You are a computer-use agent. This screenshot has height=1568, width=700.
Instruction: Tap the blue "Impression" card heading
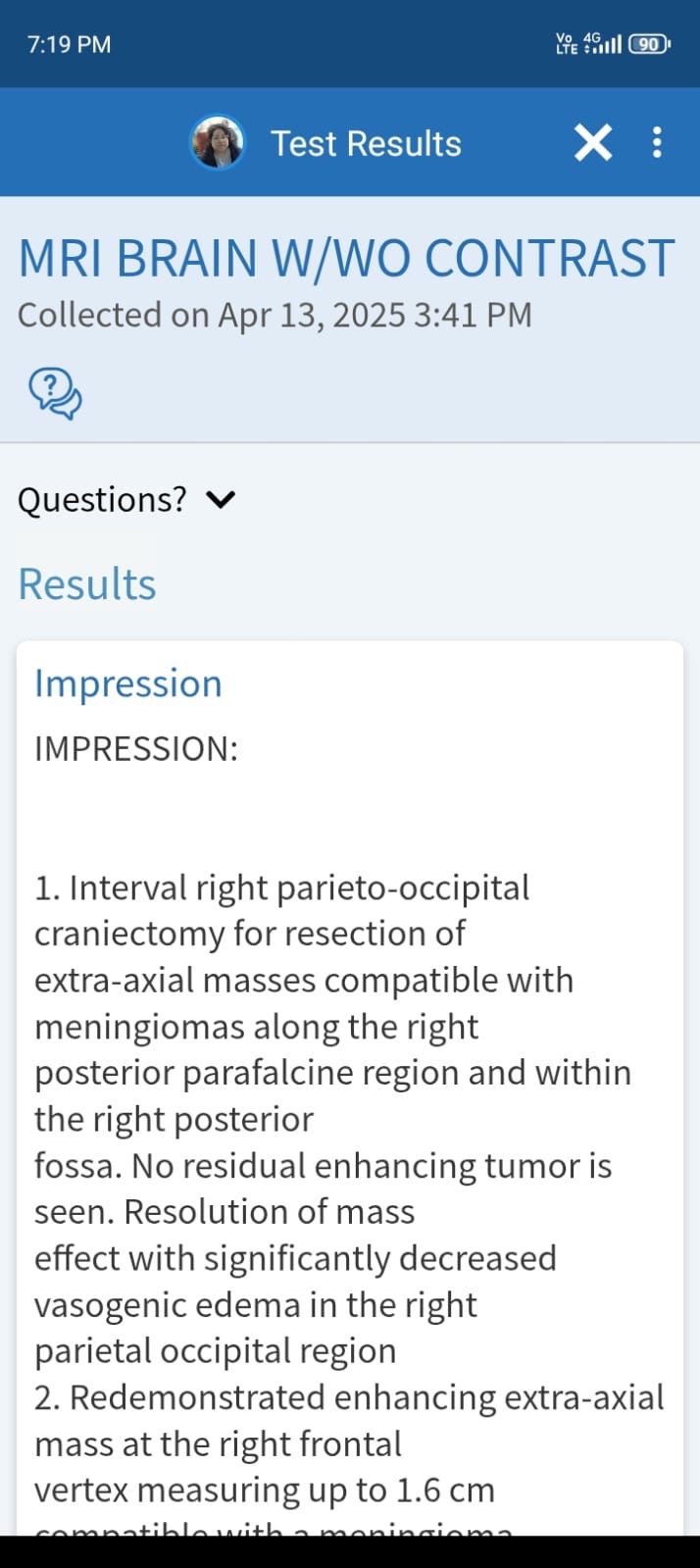pos(128,683)
